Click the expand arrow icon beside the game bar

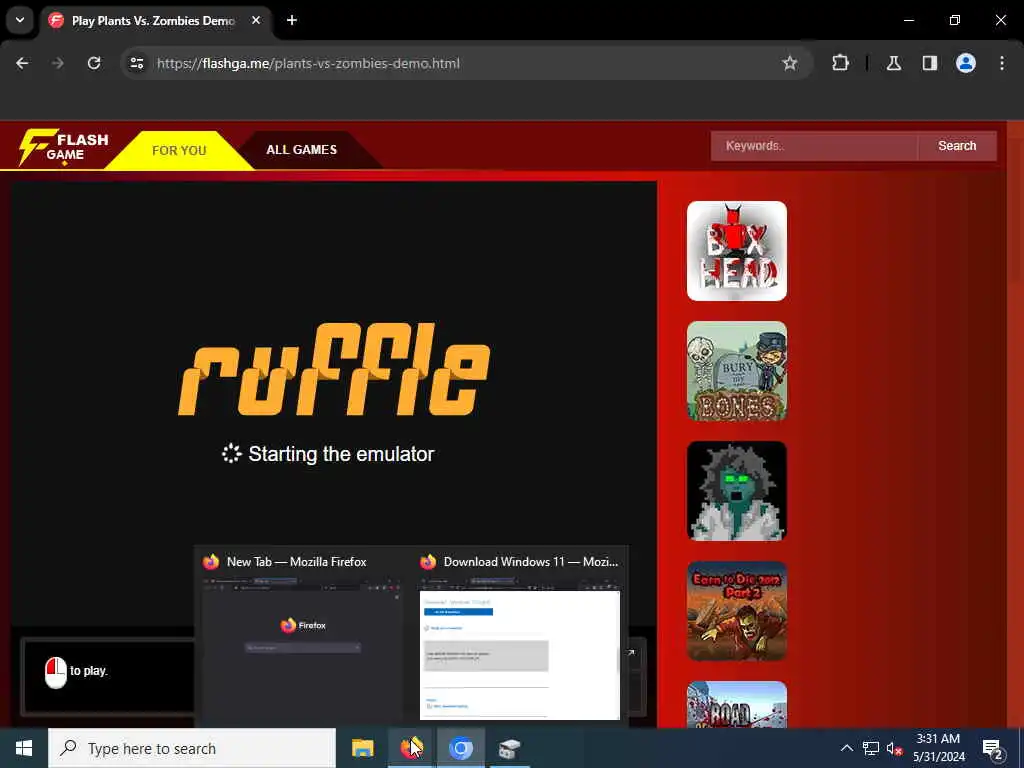(631, 652)
